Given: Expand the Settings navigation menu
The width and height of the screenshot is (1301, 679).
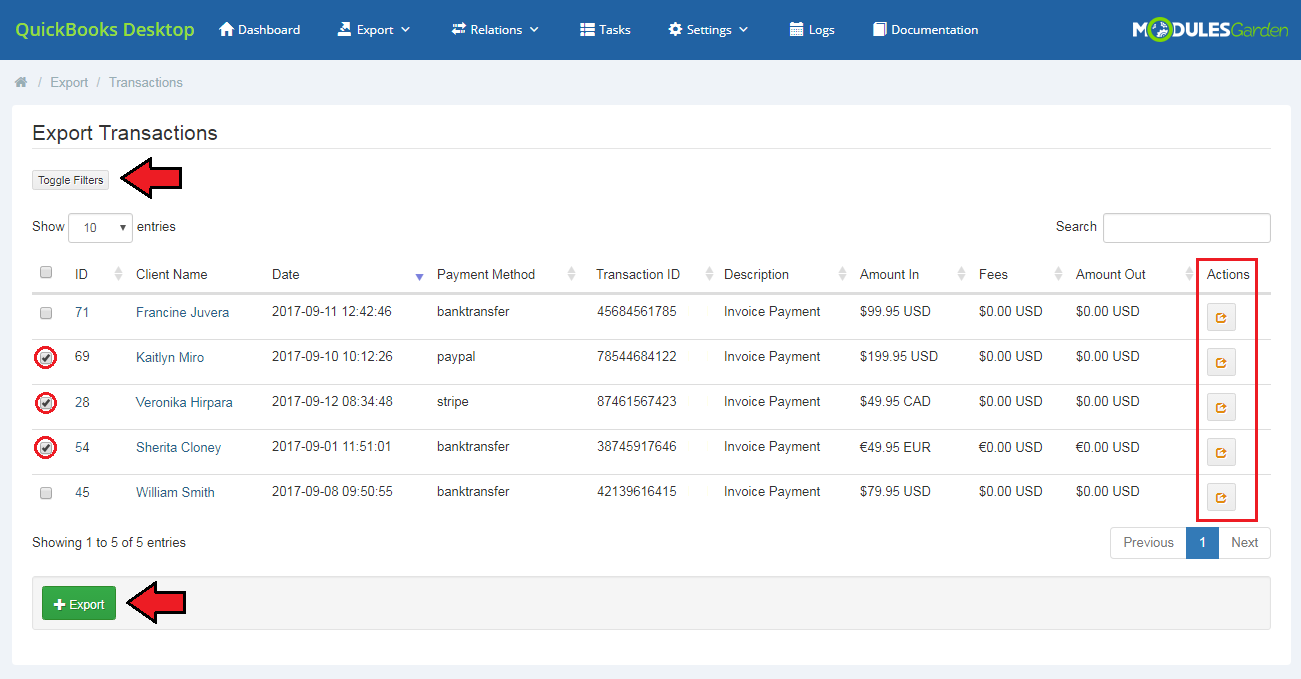Looking at the screenshot, I should click(708, 30).
